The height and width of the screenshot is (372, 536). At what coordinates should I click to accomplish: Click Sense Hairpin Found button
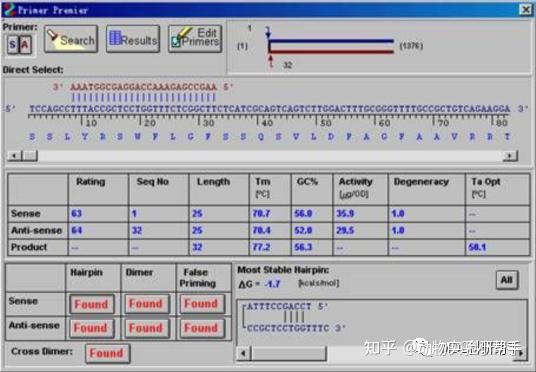(92, 304)
